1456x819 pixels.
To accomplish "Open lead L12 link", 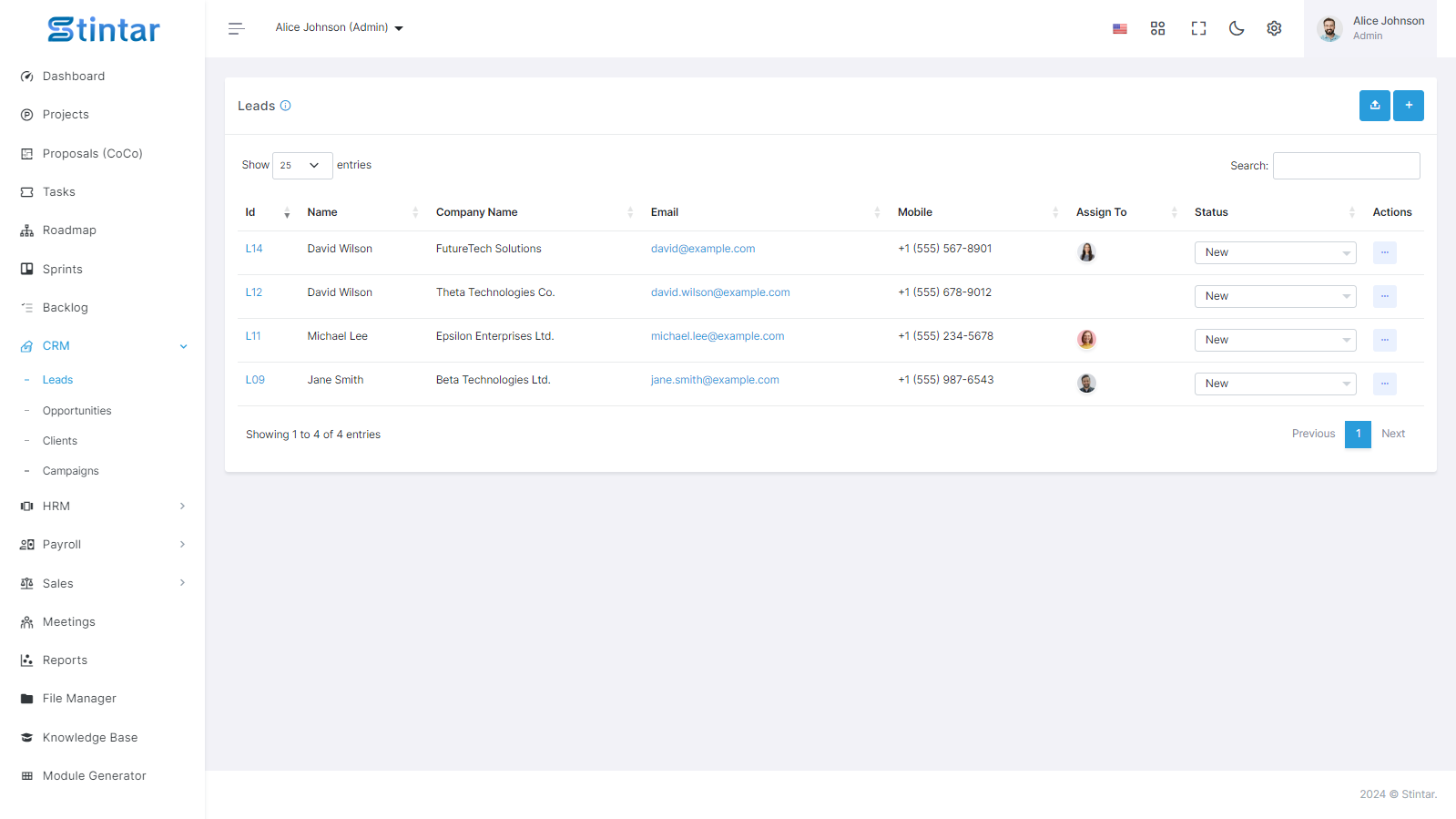I will 254,292.
